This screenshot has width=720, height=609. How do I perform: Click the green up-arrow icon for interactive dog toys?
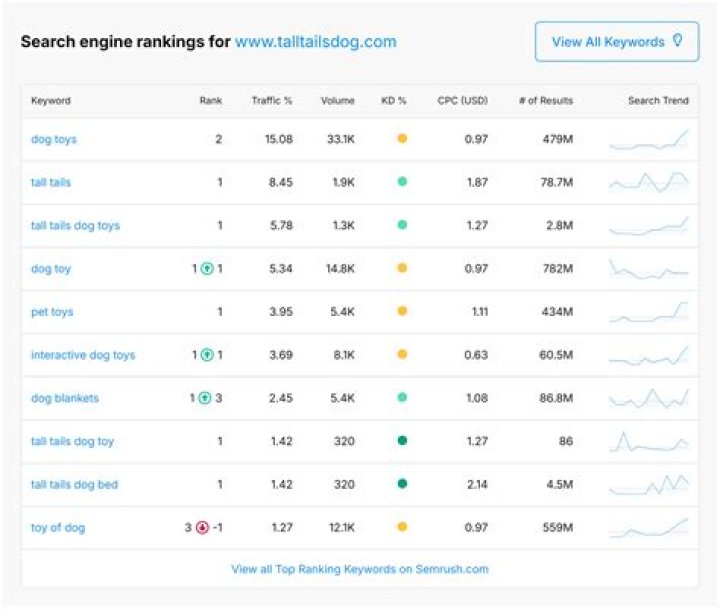tap(207, 355)
